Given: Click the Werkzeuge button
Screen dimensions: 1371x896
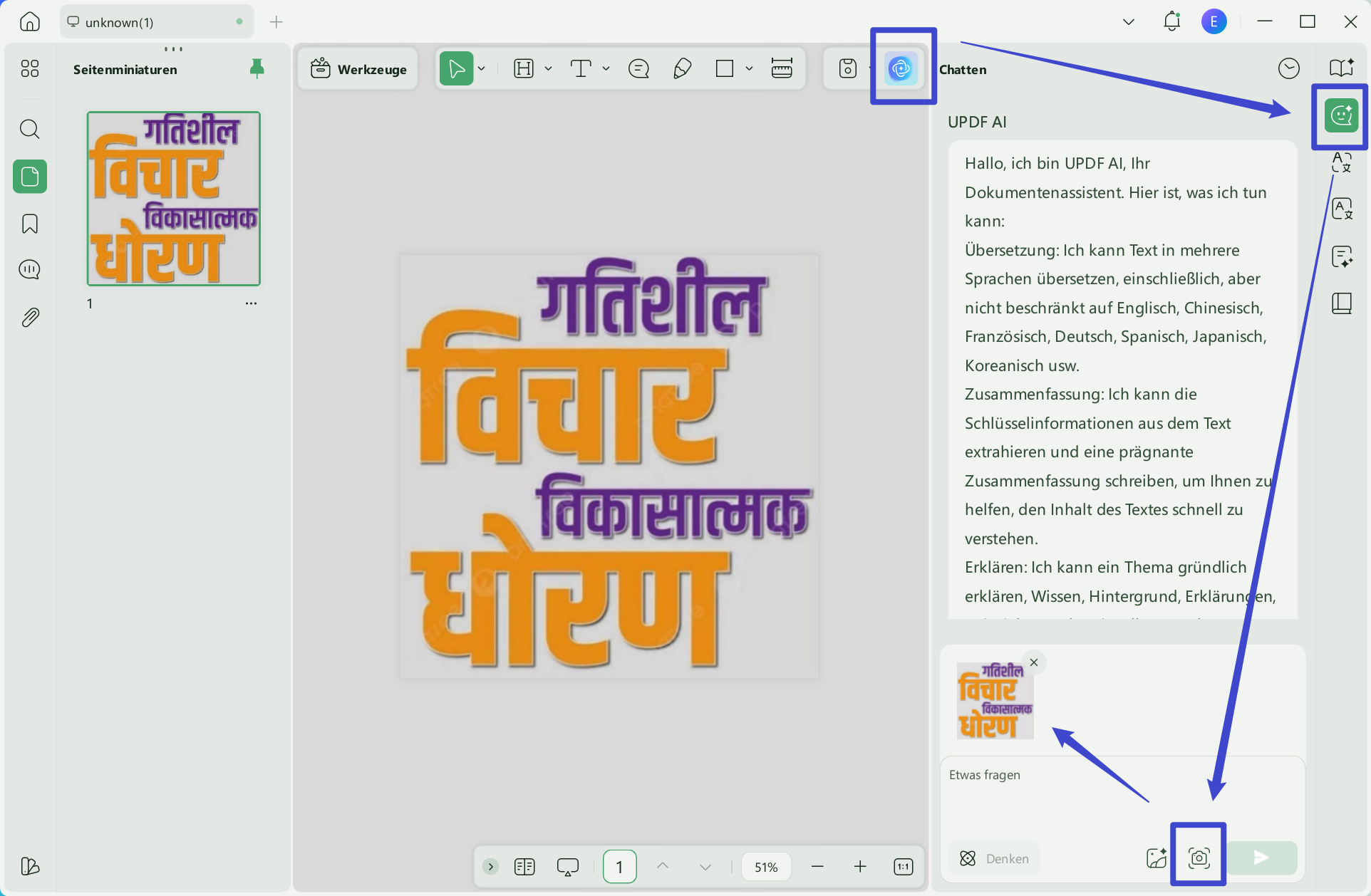Looking at the screenshot, I should 358,68.
